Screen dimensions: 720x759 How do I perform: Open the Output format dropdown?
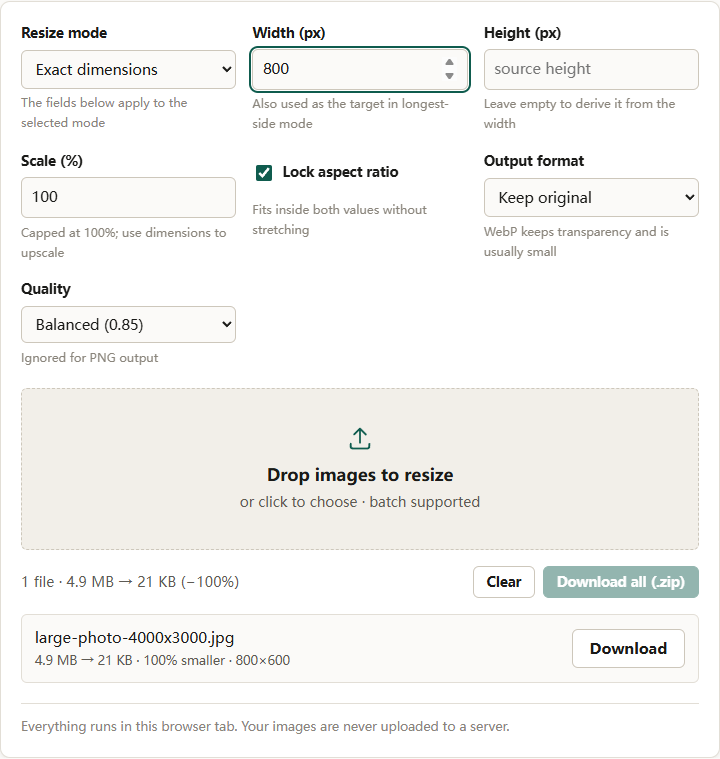click(x=591, y=197)
